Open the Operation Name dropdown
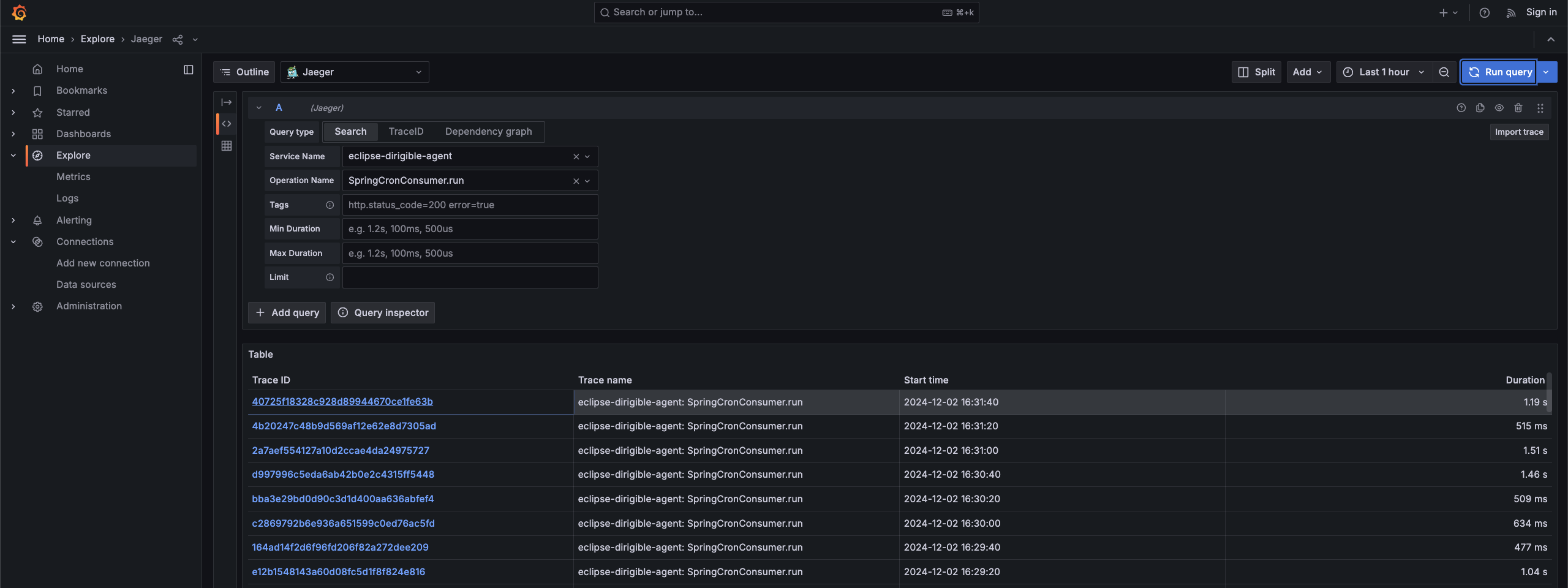 [x=587, y=181]
